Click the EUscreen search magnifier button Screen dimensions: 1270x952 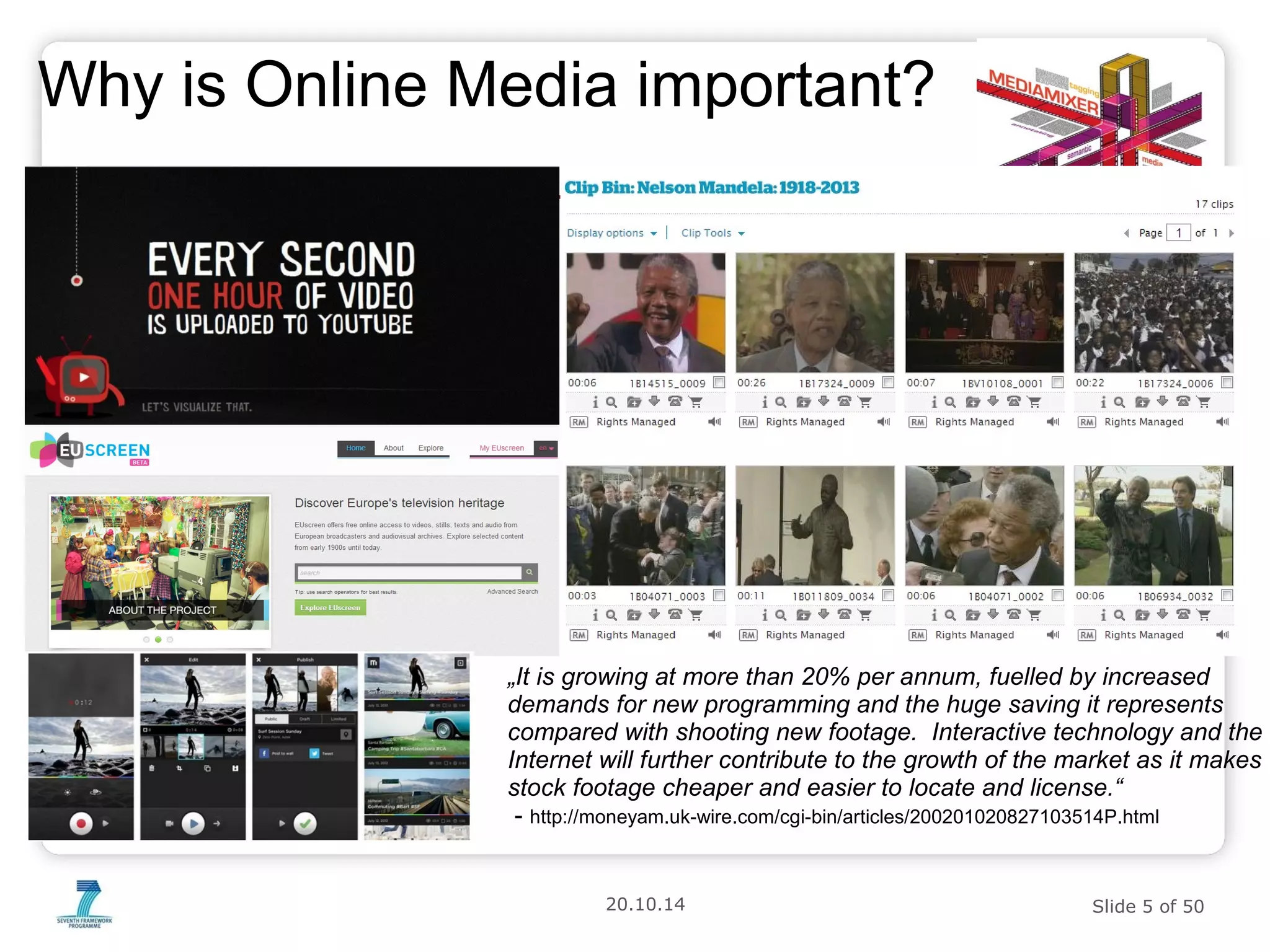[530, 572]
